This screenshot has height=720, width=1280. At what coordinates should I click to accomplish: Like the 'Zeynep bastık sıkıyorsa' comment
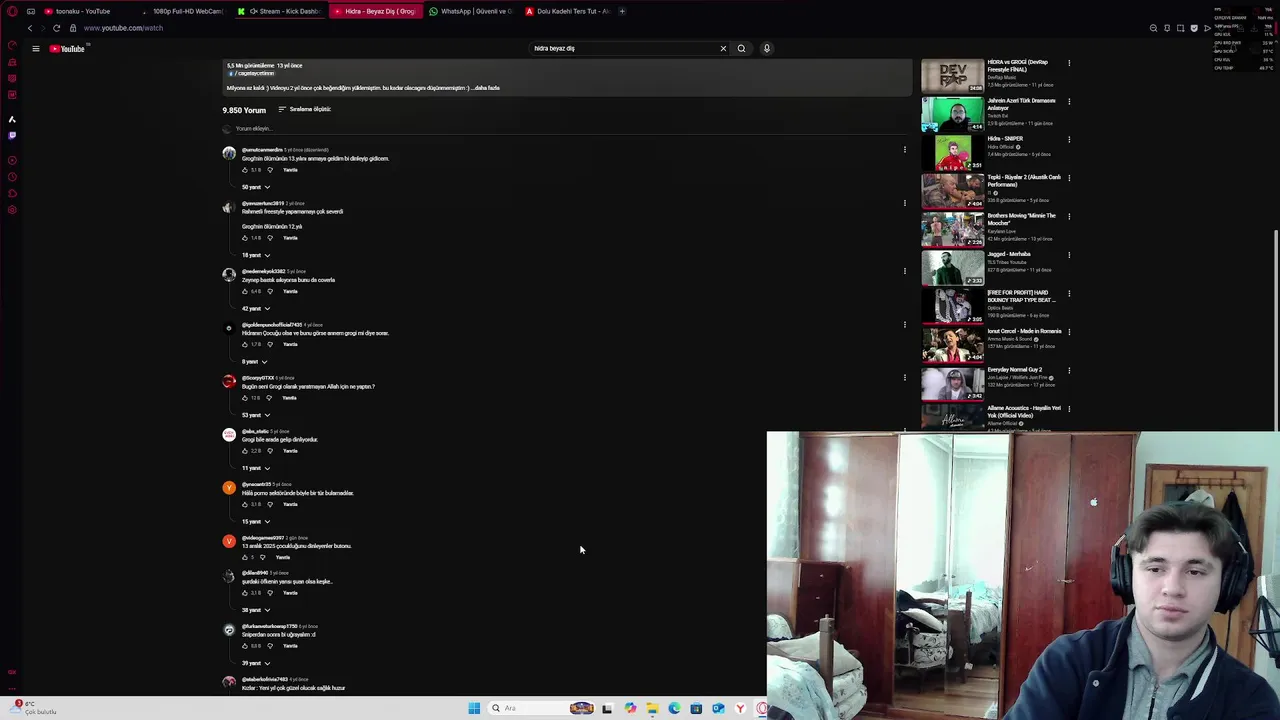click(245, 291)
